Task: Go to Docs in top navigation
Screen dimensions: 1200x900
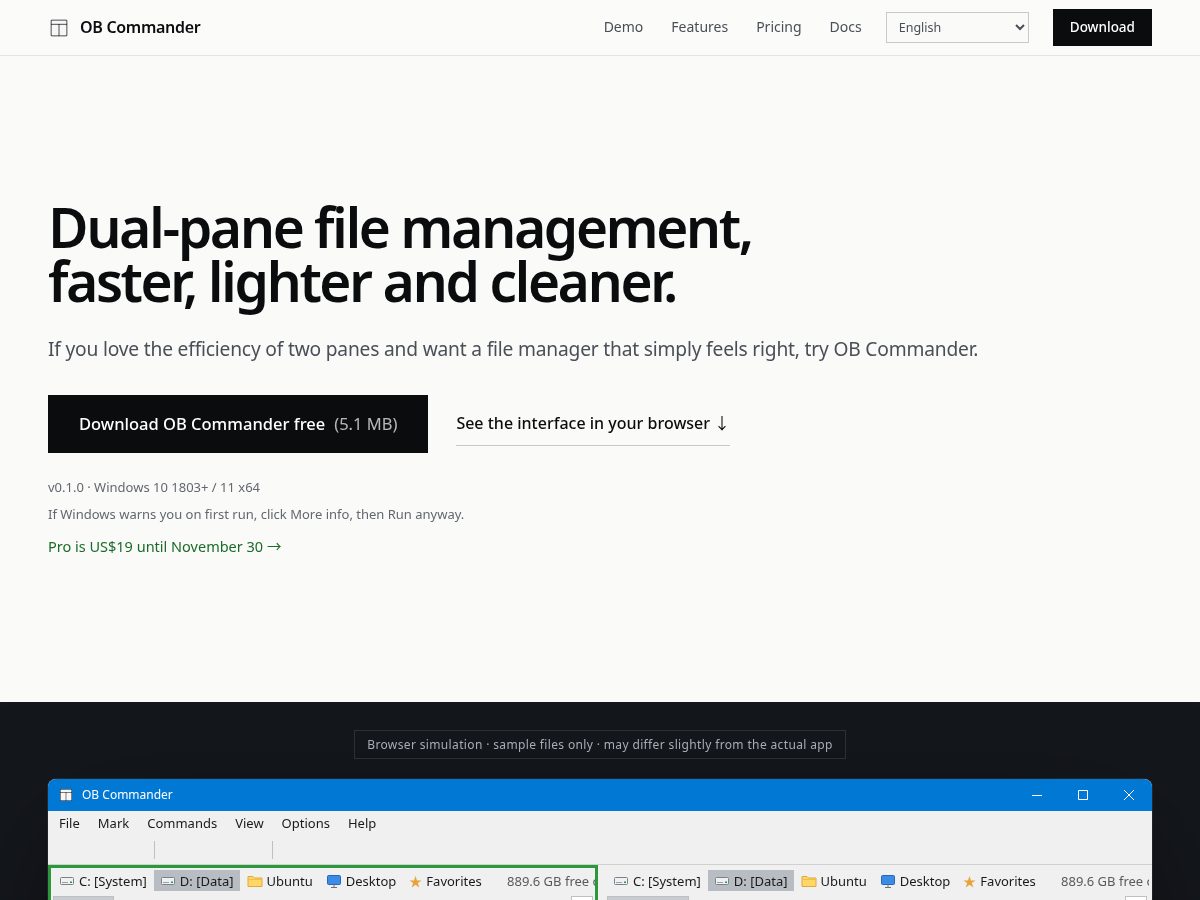Action: pos(845,27)
